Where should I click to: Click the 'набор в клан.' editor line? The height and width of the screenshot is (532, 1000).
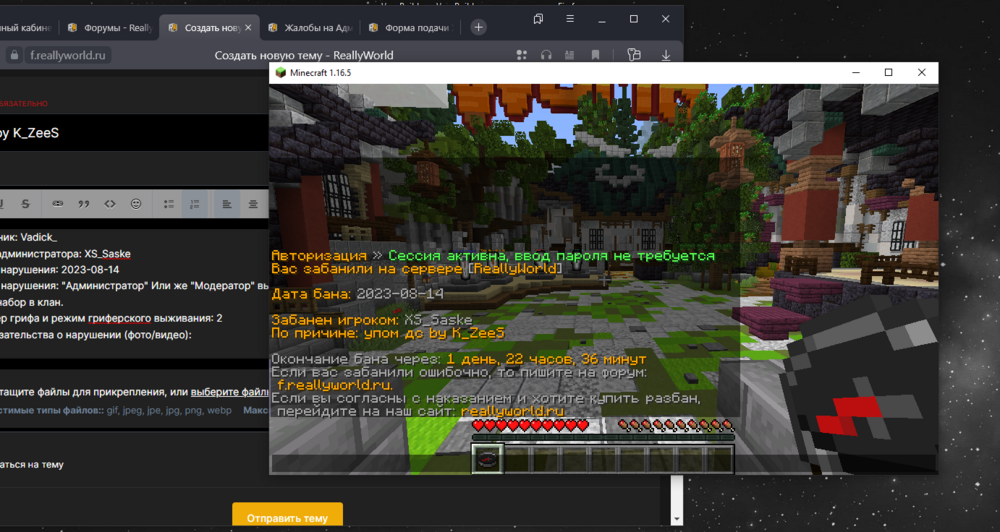tap(32, 302)
